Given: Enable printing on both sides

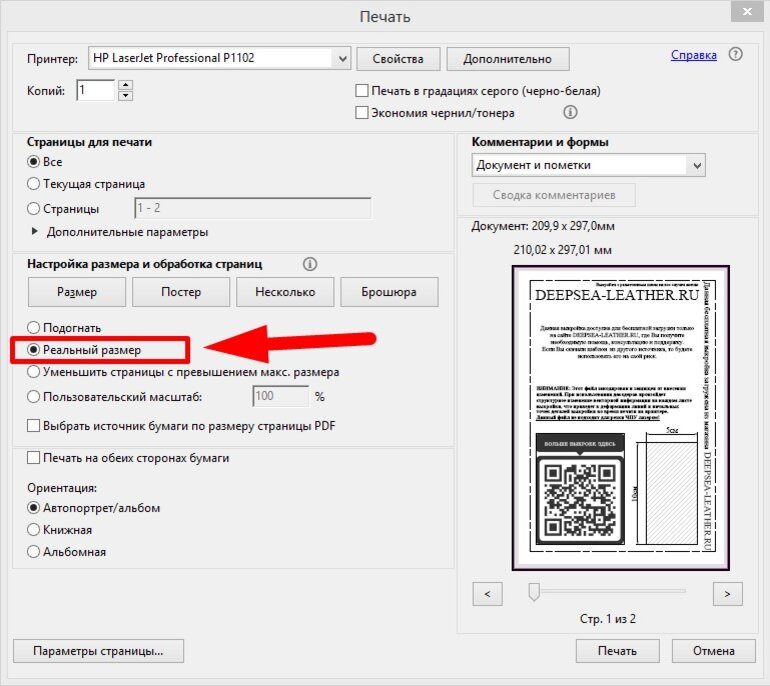Looking at the screenshot, I should pyautogui.click(x=33, y=458).
